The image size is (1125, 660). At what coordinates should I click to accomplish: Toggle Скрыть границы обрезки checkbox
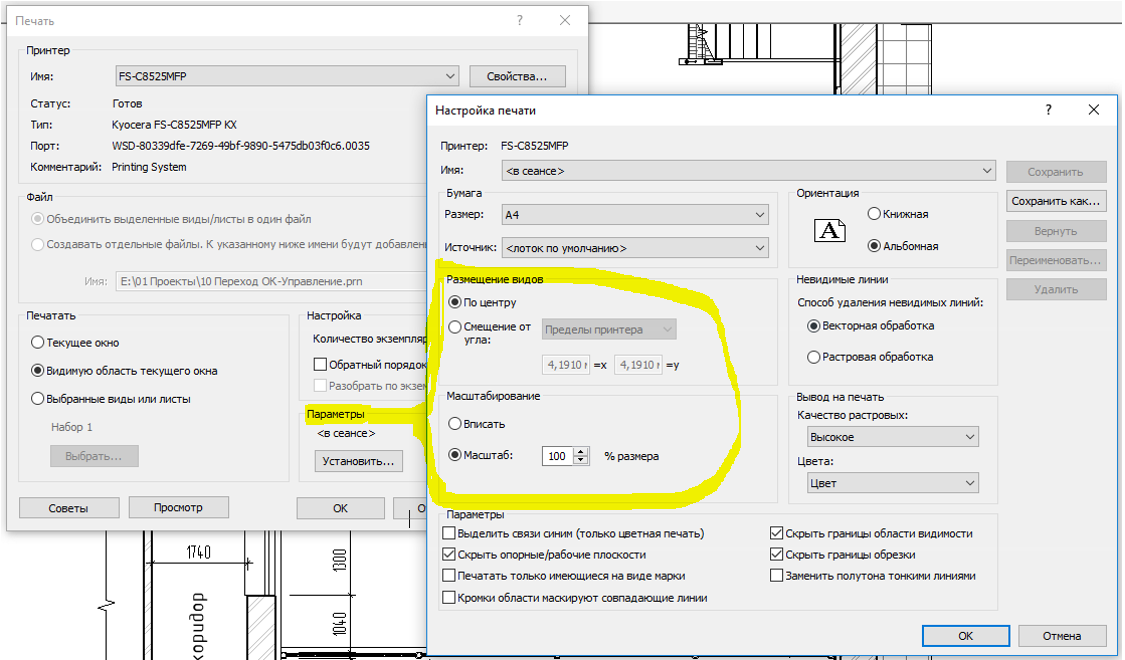(776, 554)
